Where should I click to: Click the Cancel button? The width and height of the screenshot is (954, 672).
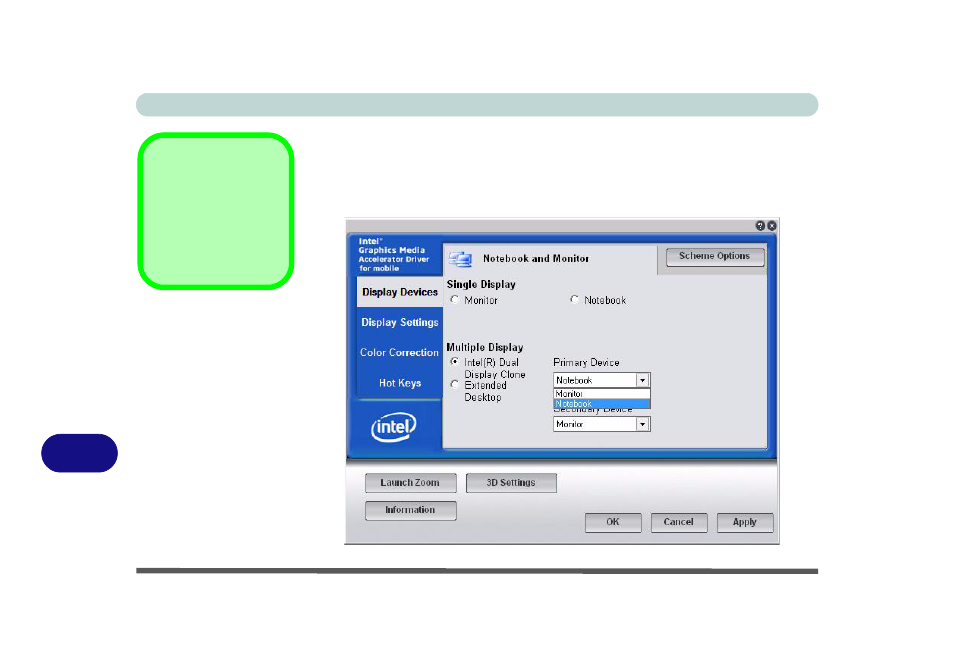click(679, 522)
